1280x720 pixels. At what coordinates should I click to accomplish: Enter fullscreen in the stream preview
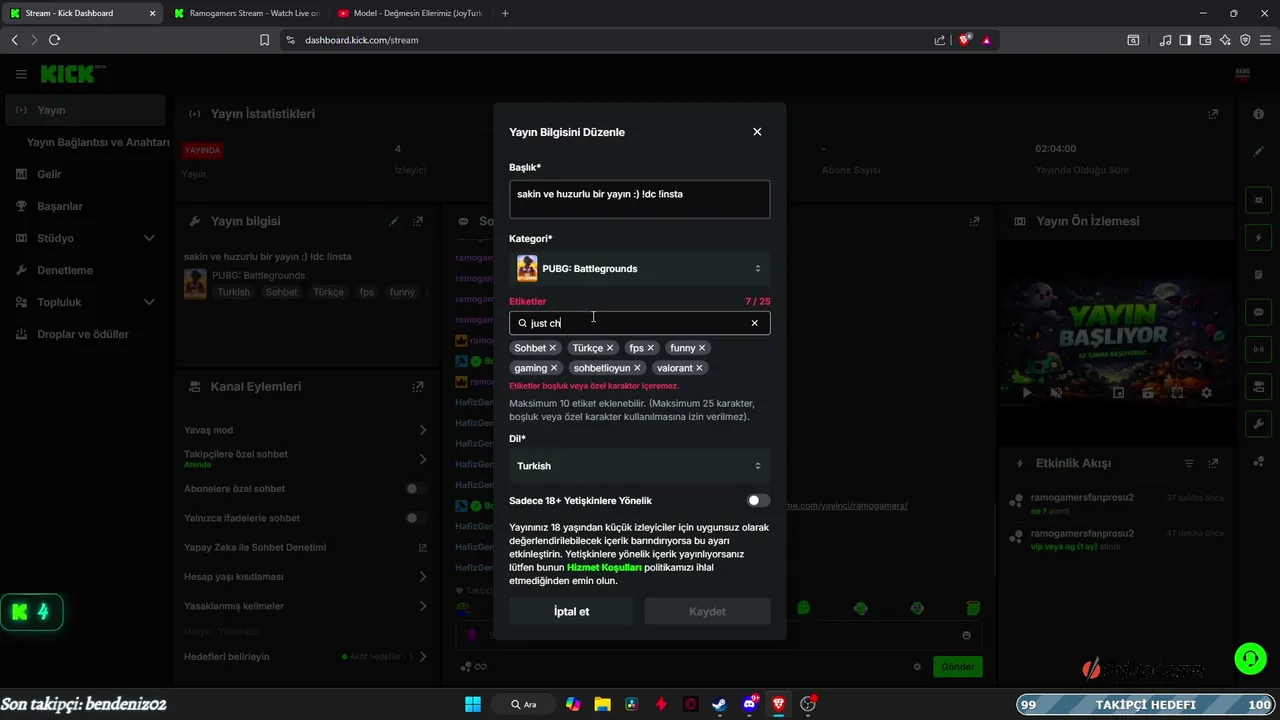(1177, 393)
